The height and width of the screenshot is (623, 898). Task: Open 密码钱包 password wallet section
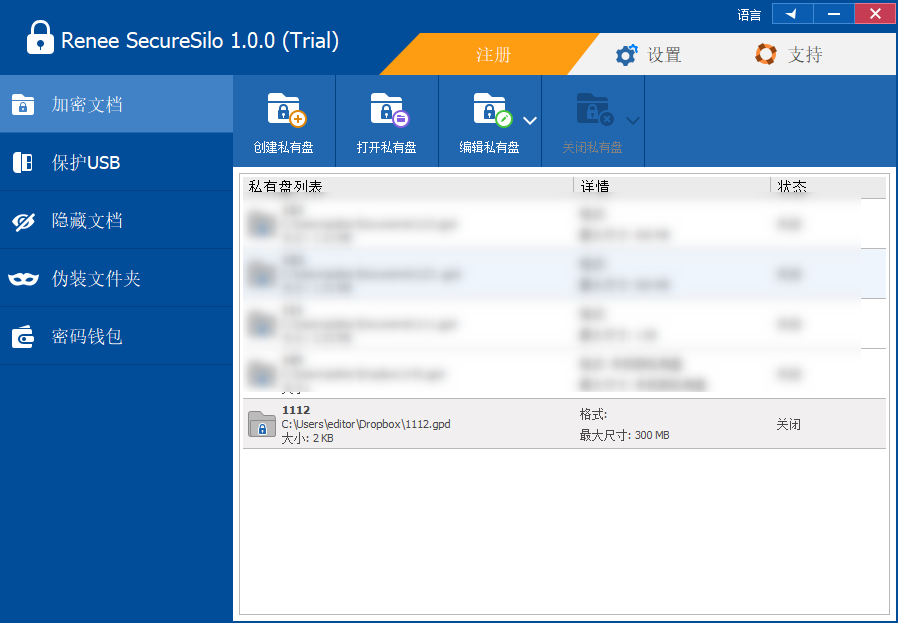pos(116,336)
